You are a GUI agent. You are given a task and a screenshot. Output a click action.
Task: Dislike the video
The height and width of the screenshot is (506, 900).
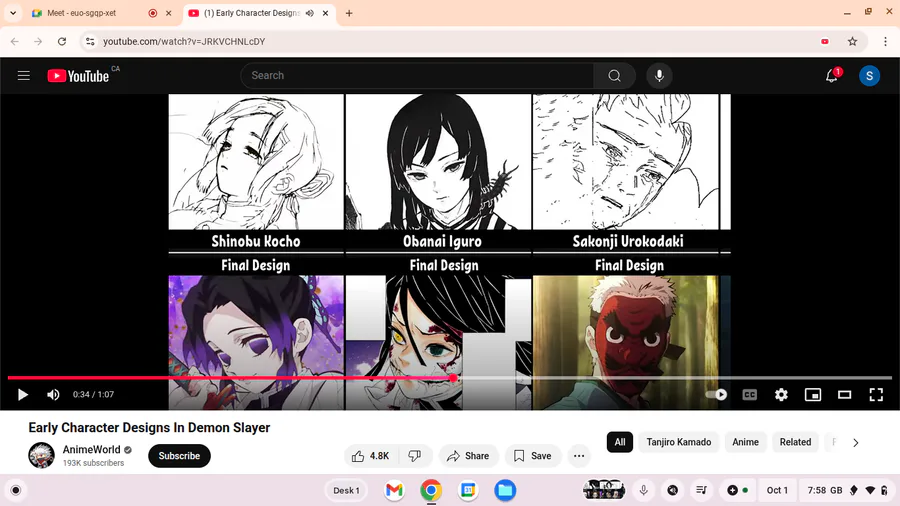click(414, 456)
